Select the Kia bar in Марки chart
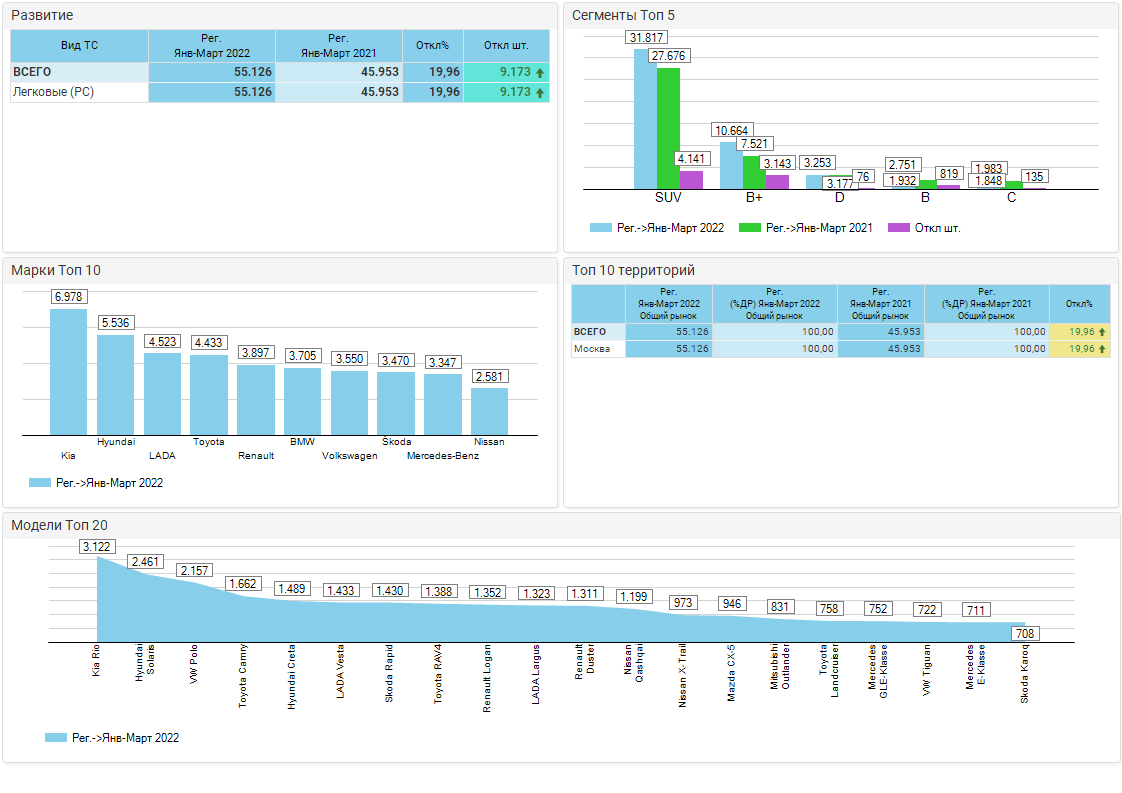1122x793 pixels. (69, 371)
